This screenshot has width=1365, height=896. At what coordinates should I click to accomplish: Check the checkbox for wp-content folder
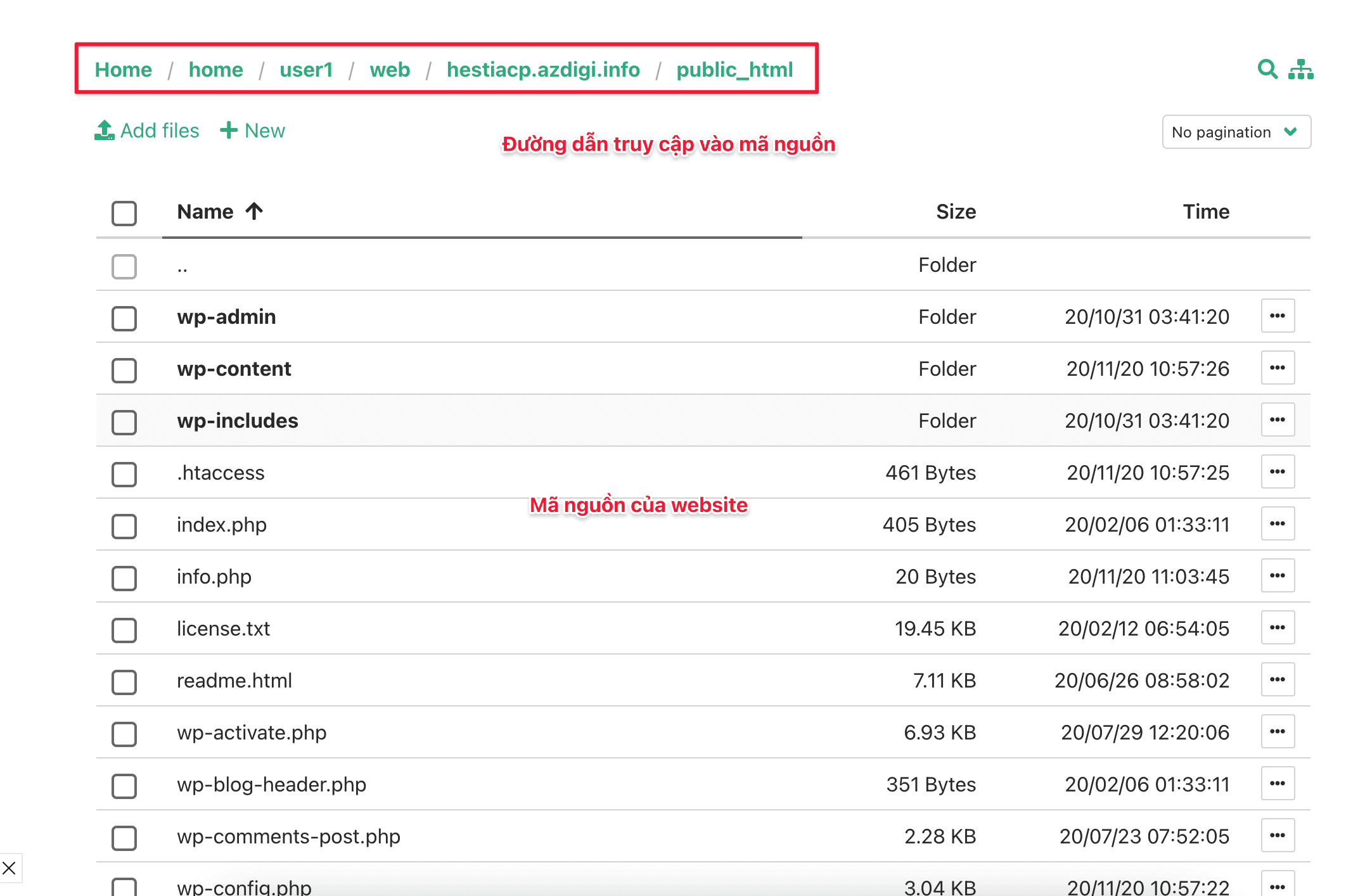pos(124,371)
